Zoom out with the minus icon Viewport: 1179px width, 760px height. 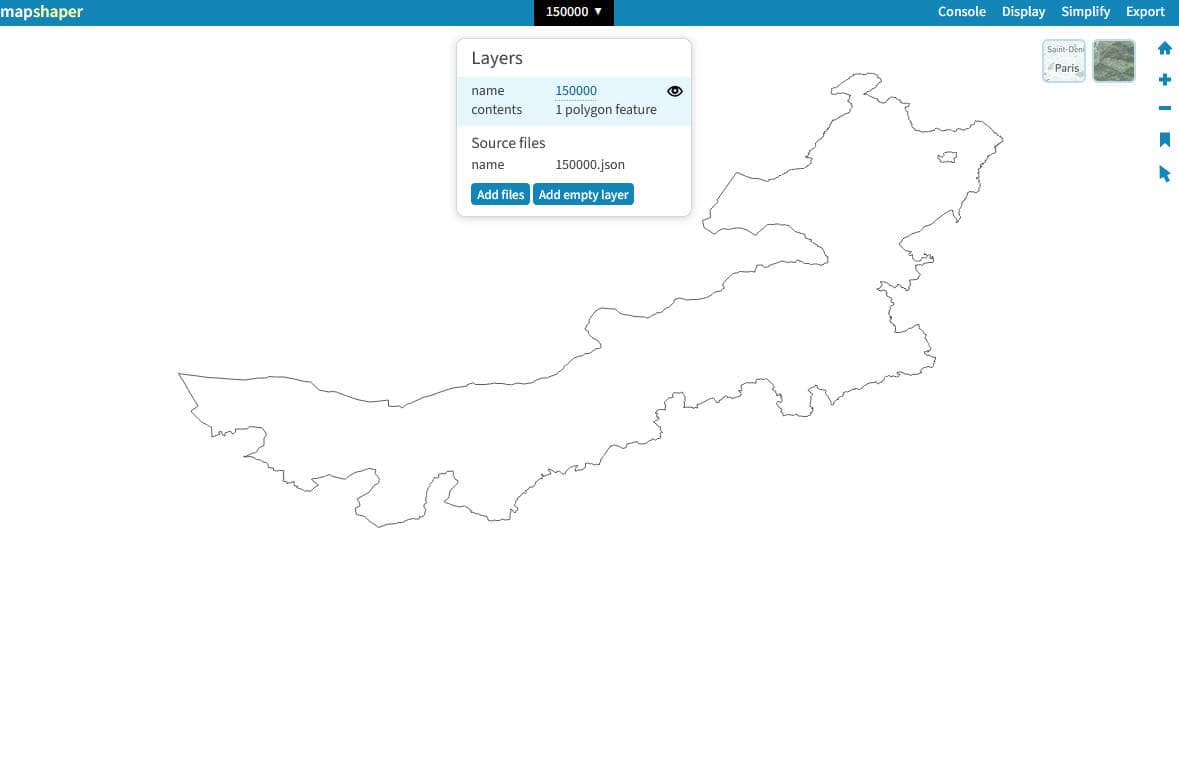coord(1164,109)
